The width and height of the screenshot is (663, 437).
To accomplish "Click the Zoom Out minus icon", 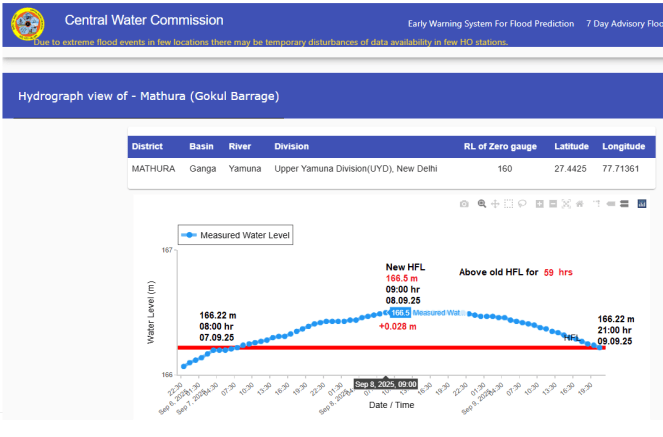I will click(x=553, y=204).
